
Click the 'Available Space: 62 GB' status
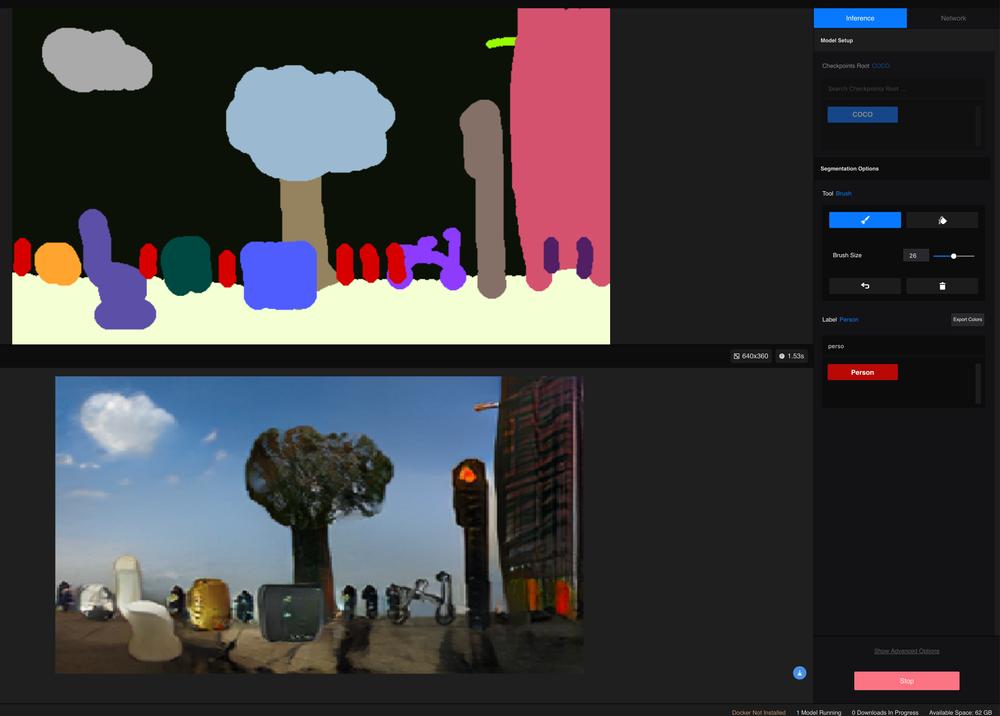(x=960, y=712)
